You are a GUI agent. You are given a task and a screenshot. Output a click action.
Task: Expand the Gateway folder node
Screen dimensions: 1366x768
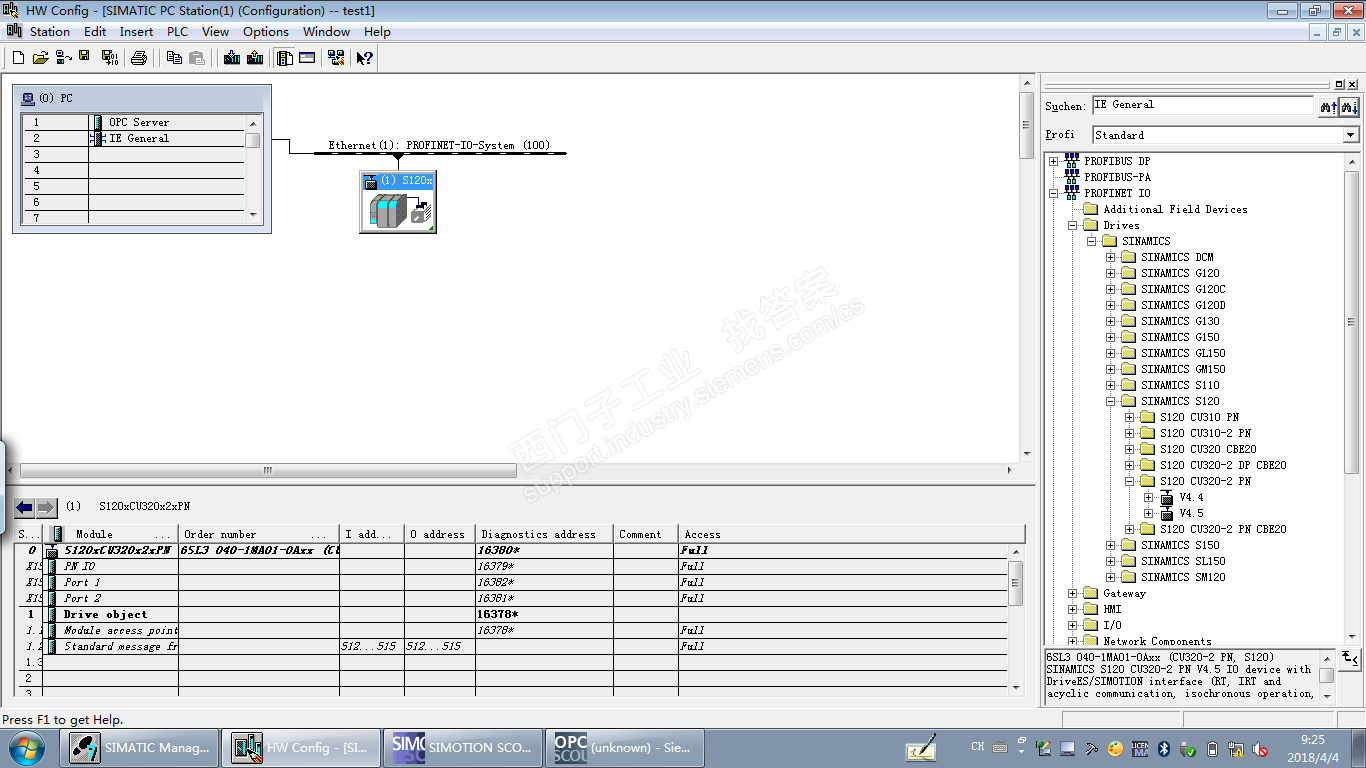(1072, 593)
